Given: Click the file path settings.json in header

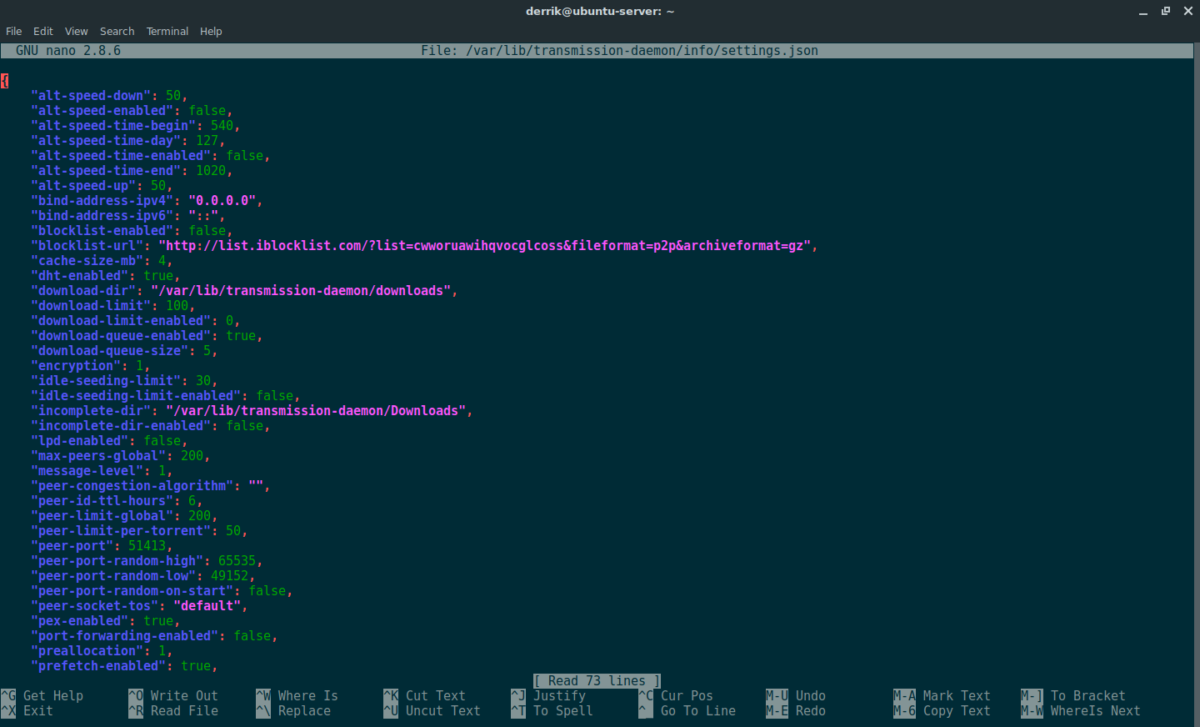Looking at the screenshot, I should [x=620, y=51].
